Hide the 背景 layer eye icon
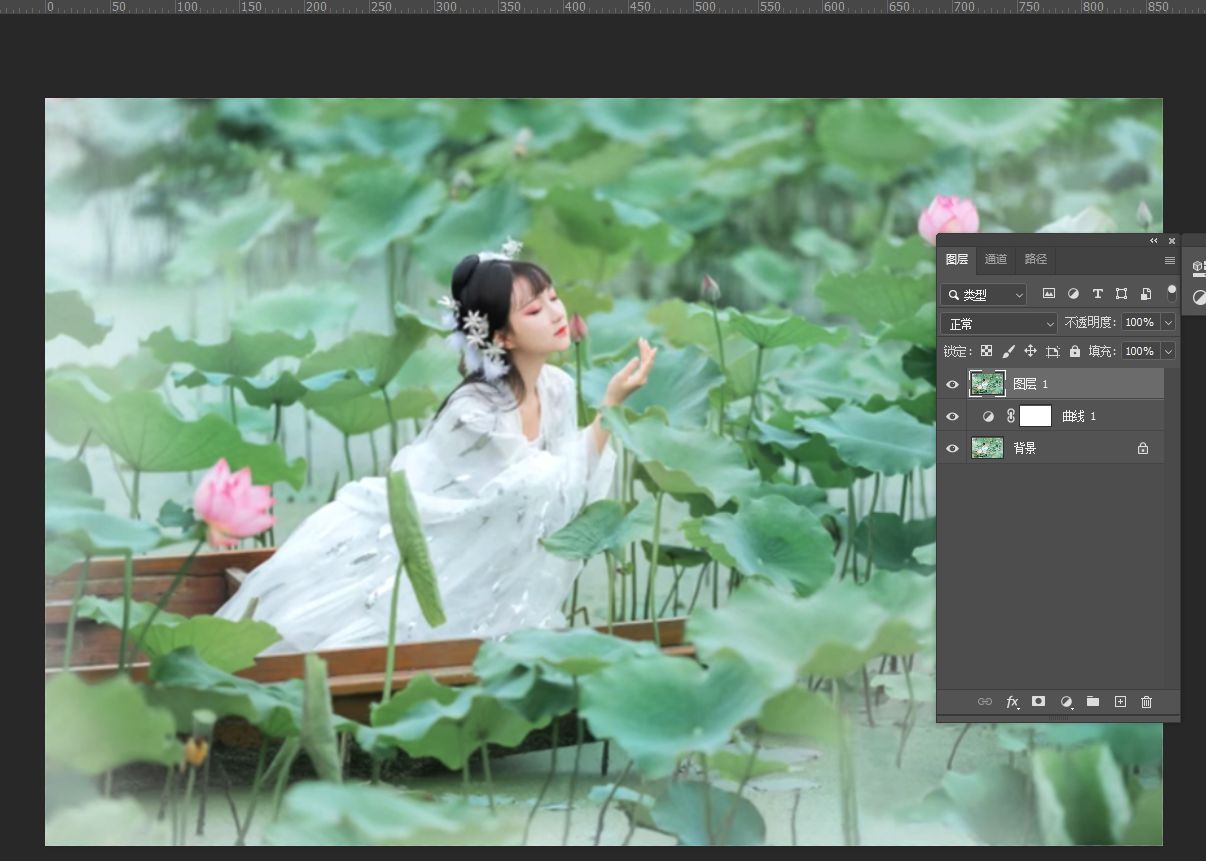Image resolution: width=1206 pixels, height=861 pixels. coord(952,448)
